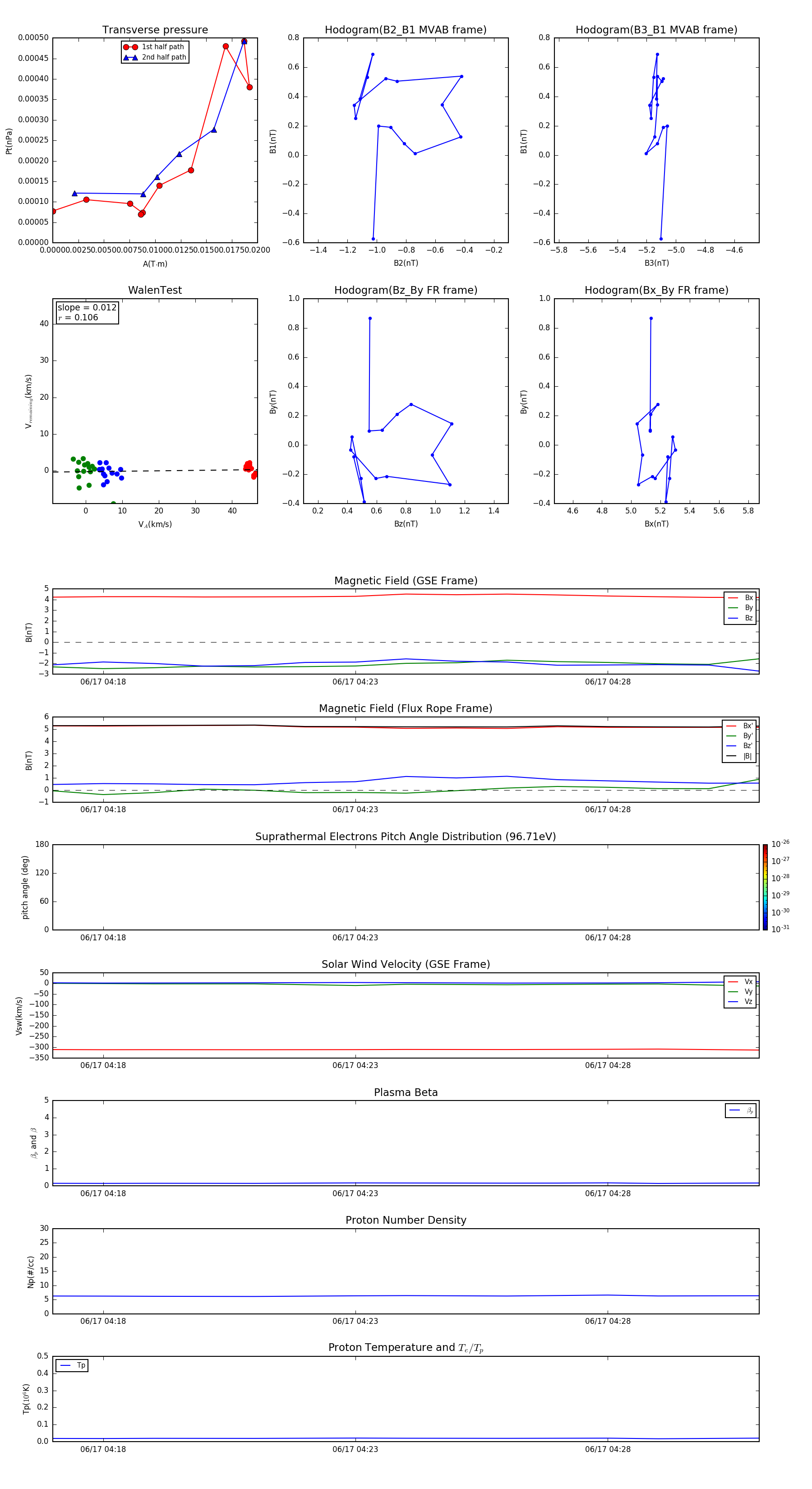Click the Bz legend entry in GSE panel
Screen dimensions: 812x1489
point(740,618)
